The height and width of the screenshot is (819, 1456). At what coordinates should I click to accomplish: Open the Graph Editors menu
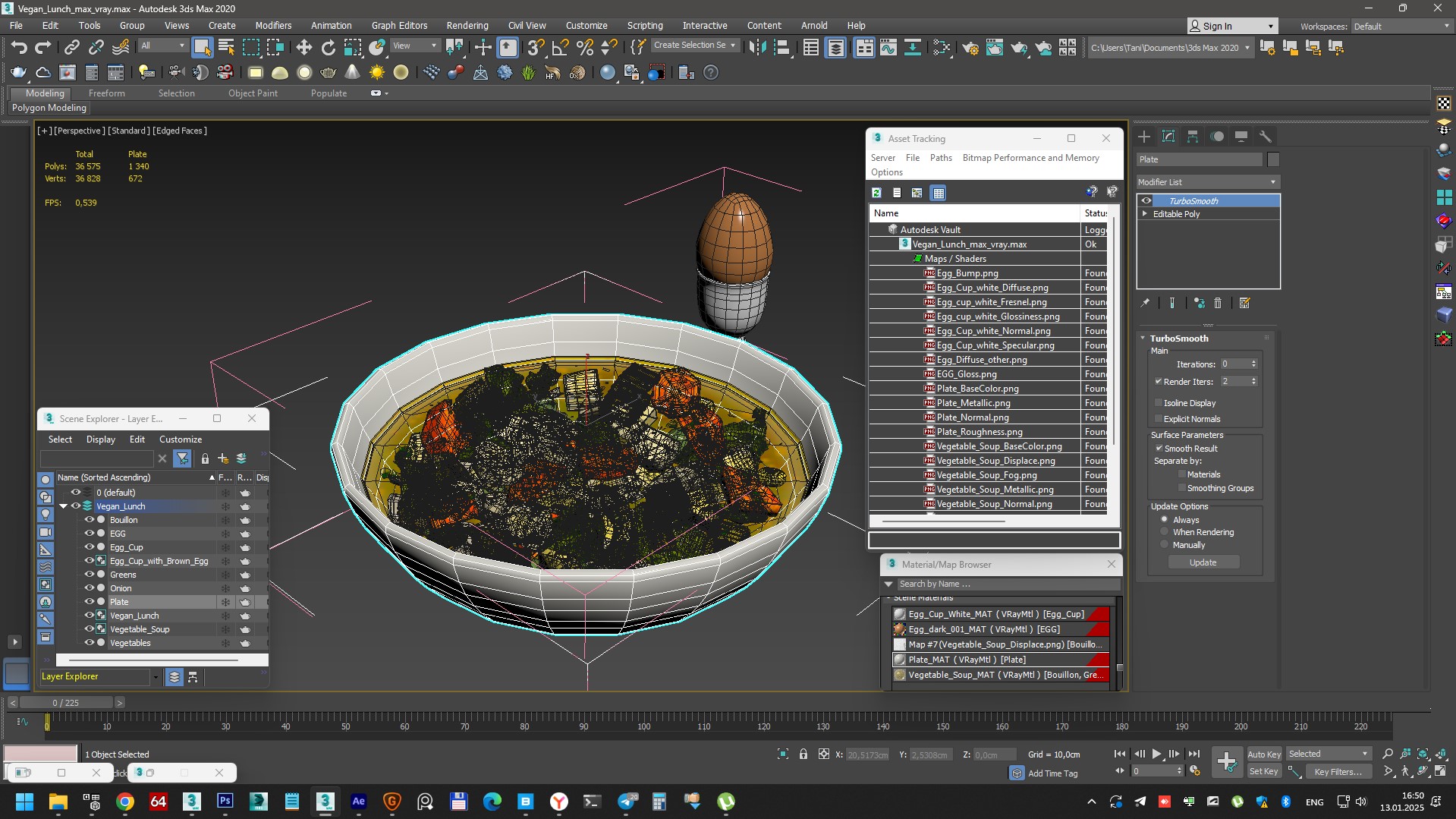tap(399, 26)
